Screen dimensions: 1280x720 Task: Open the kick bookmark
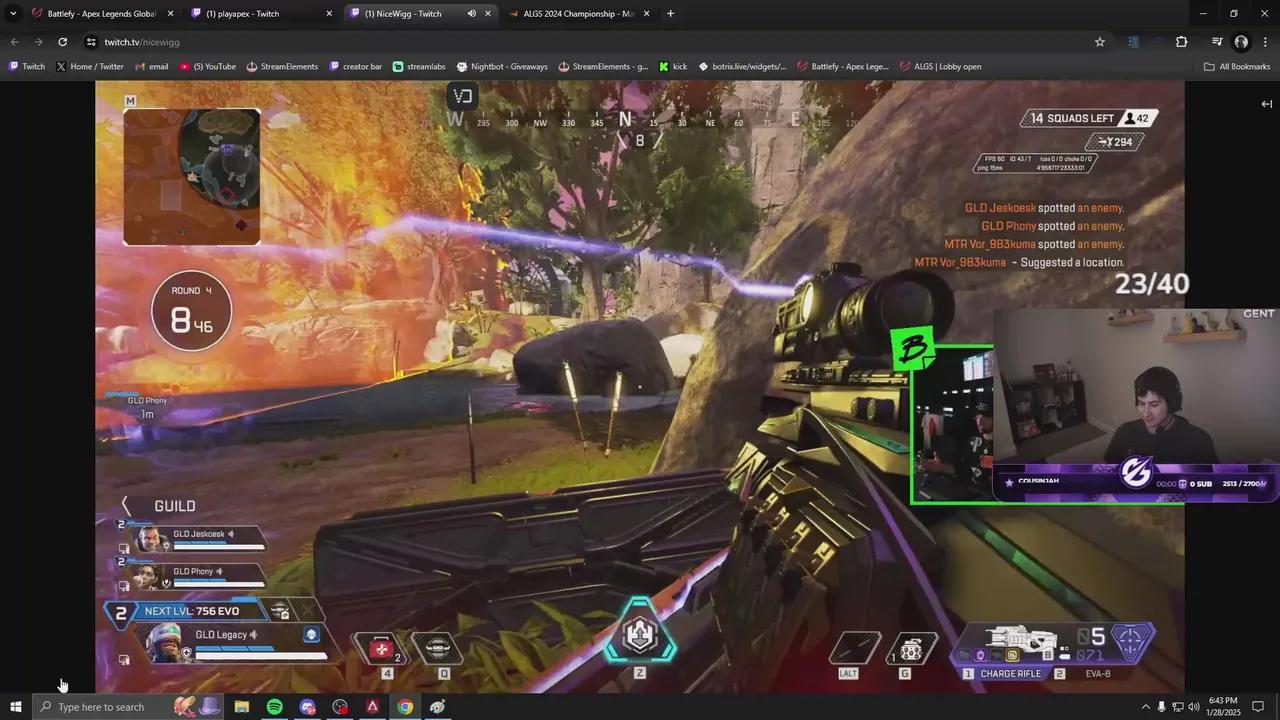673,67
